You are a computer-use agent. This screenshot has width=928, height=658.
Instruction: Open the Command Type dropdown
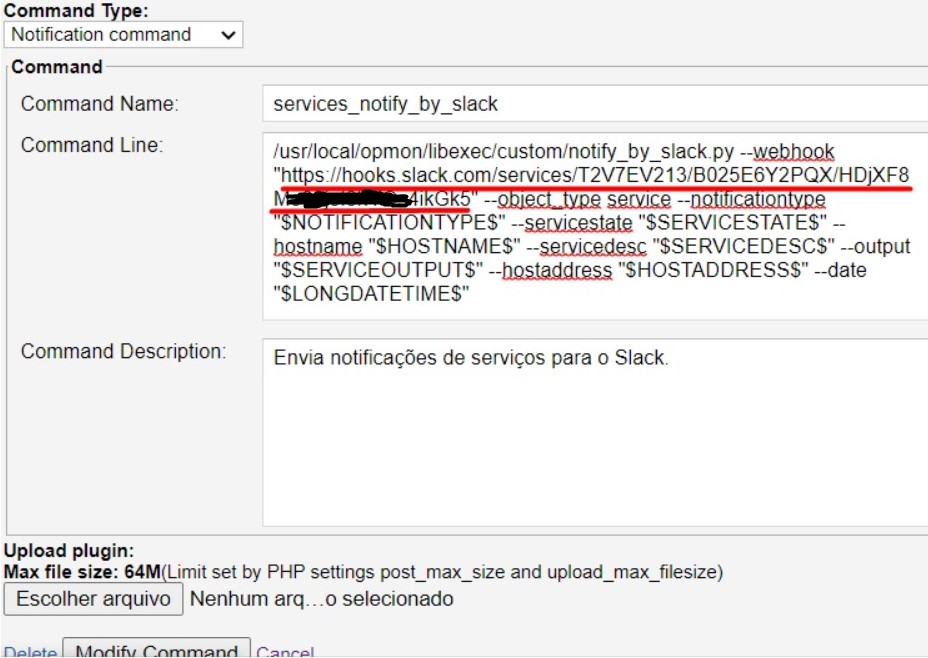[x=123, y=35]
